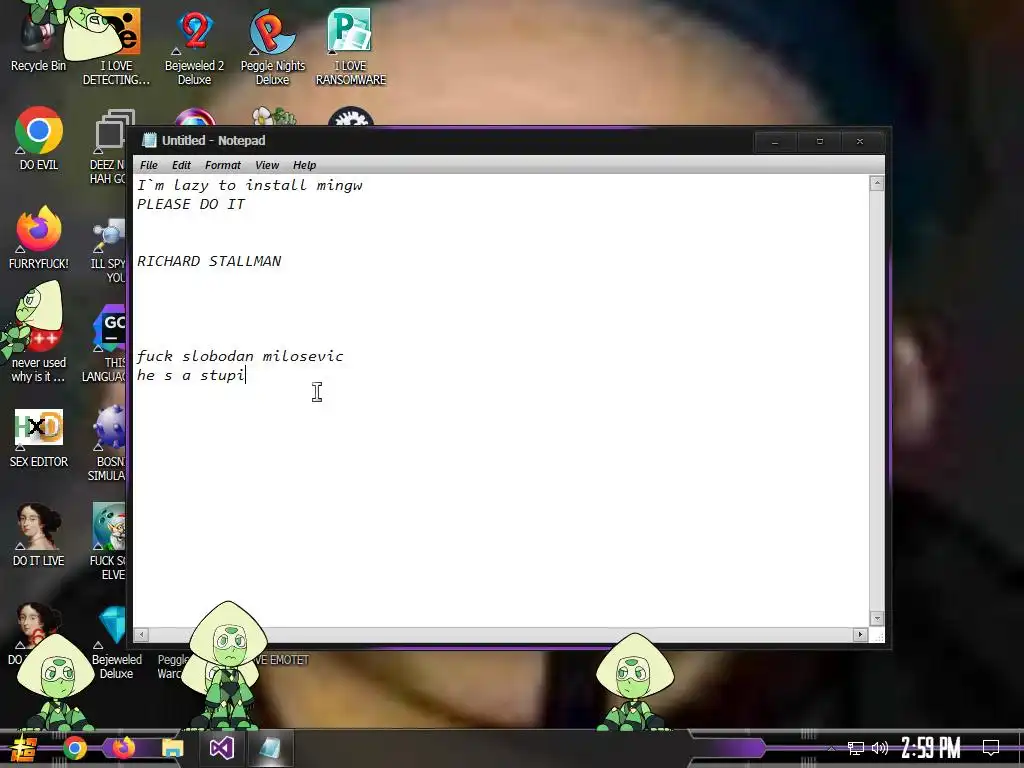
Task: Select the DO IT LIVE portrait icon
Action: (x=39, y=534)
